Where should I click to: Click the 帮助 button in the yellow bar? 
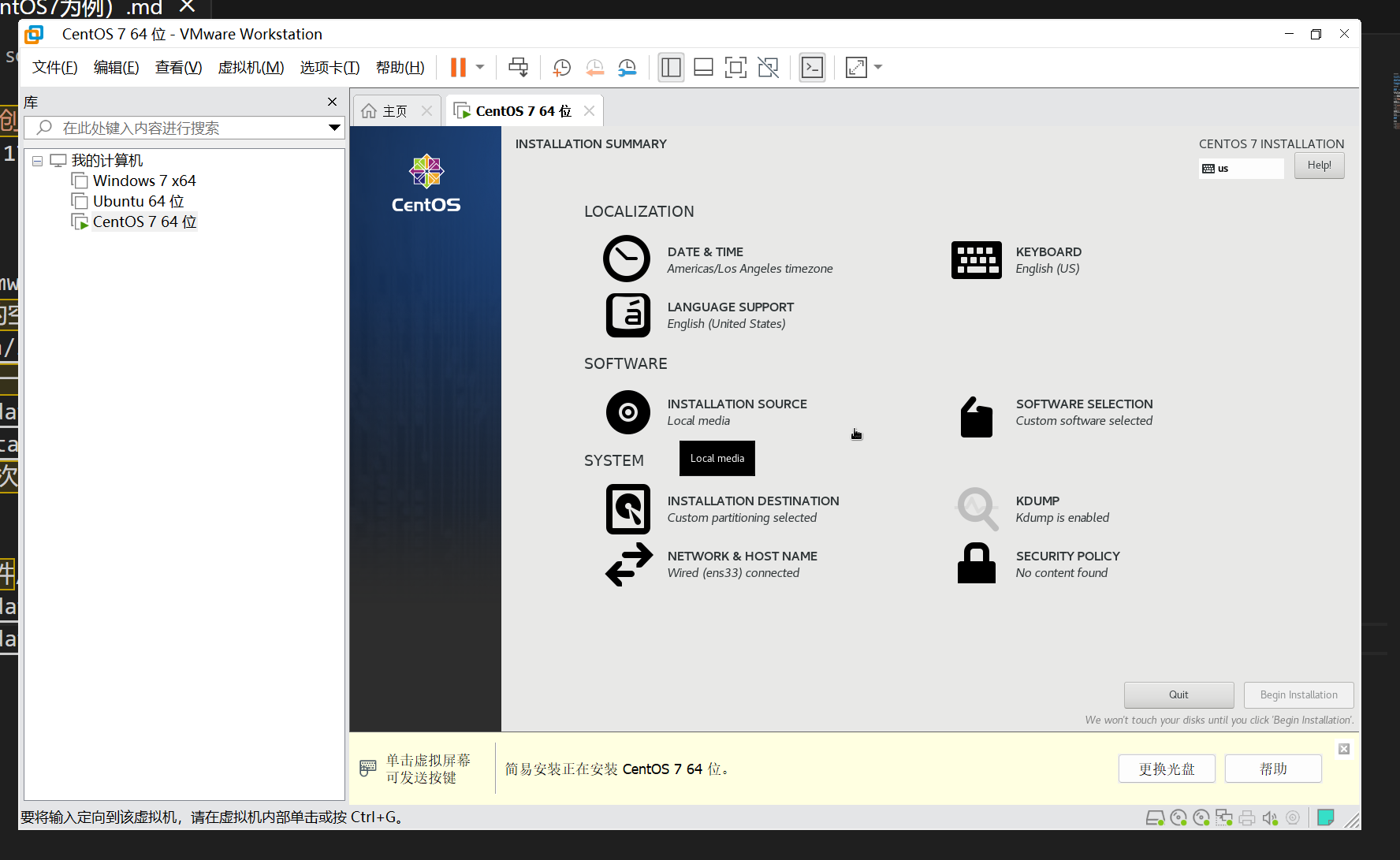click(1273, 769)
